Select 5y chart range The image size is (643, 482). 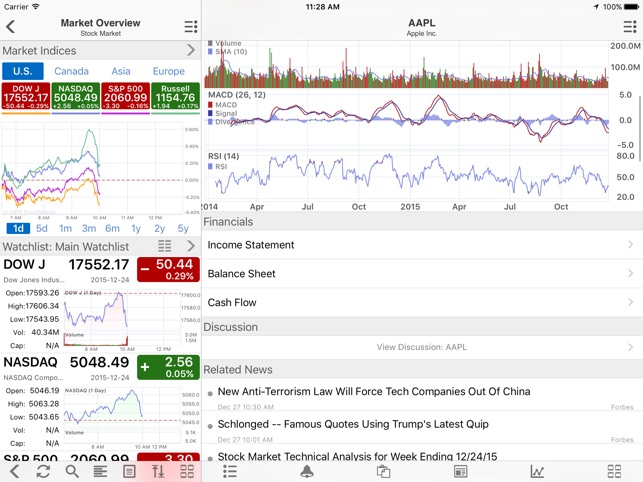183,228
